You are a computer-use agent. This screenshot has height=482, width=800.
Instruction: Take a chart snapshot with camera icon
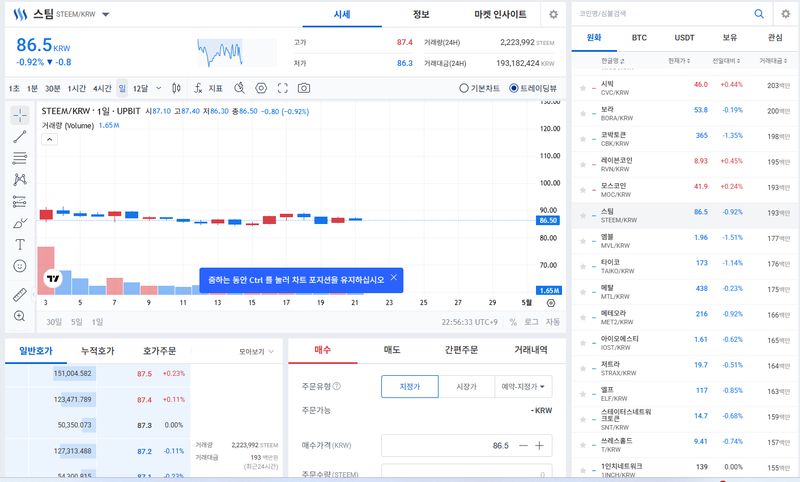[x=303, y=88]
